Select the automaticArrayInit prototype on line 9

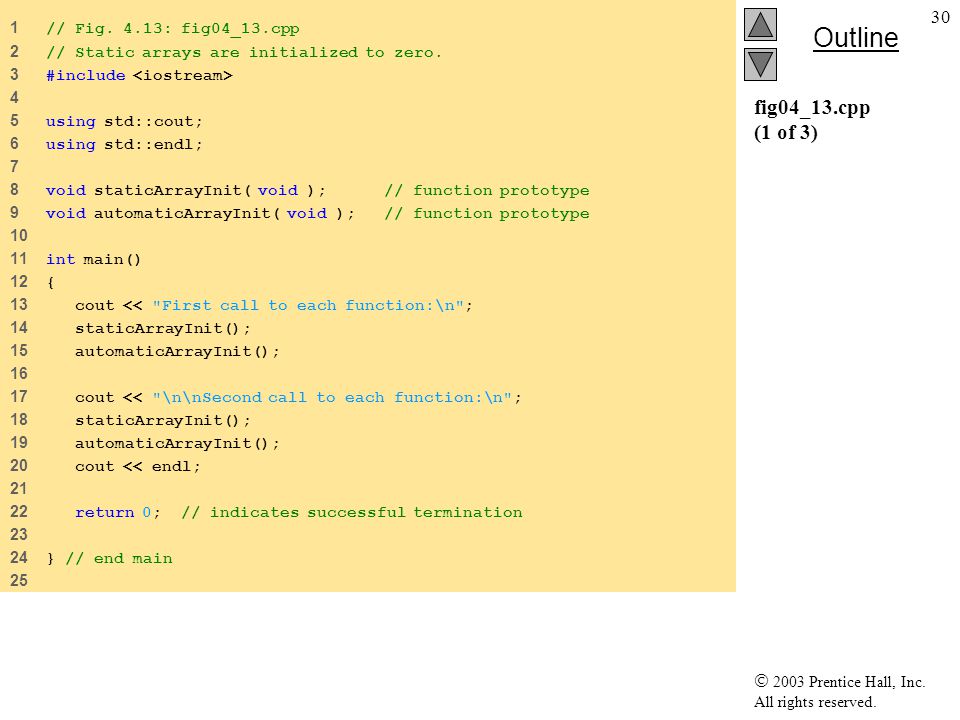[x=200, y=214]
